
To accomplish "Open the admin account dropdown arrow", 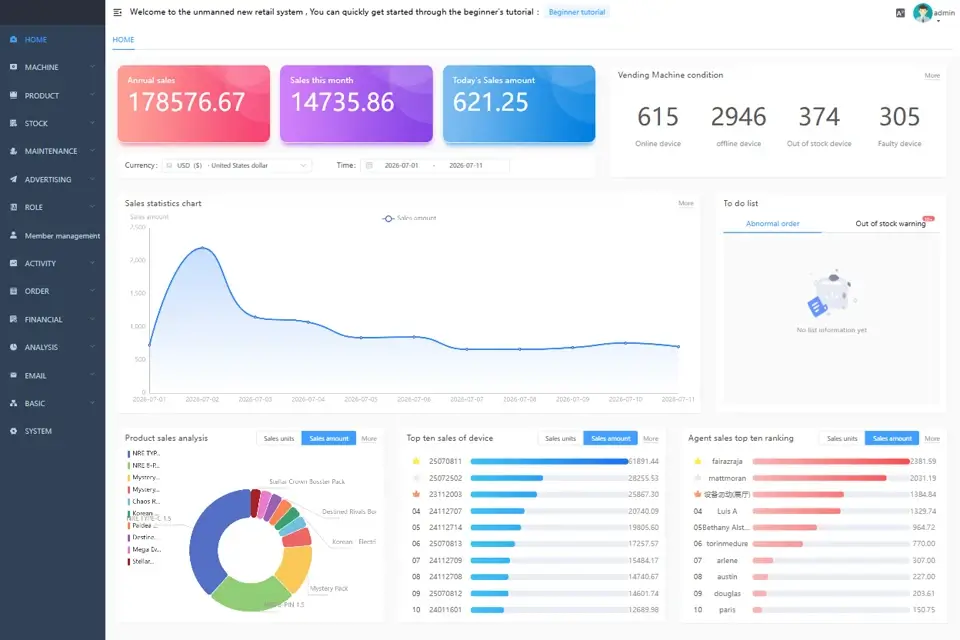I will point(938,21).
